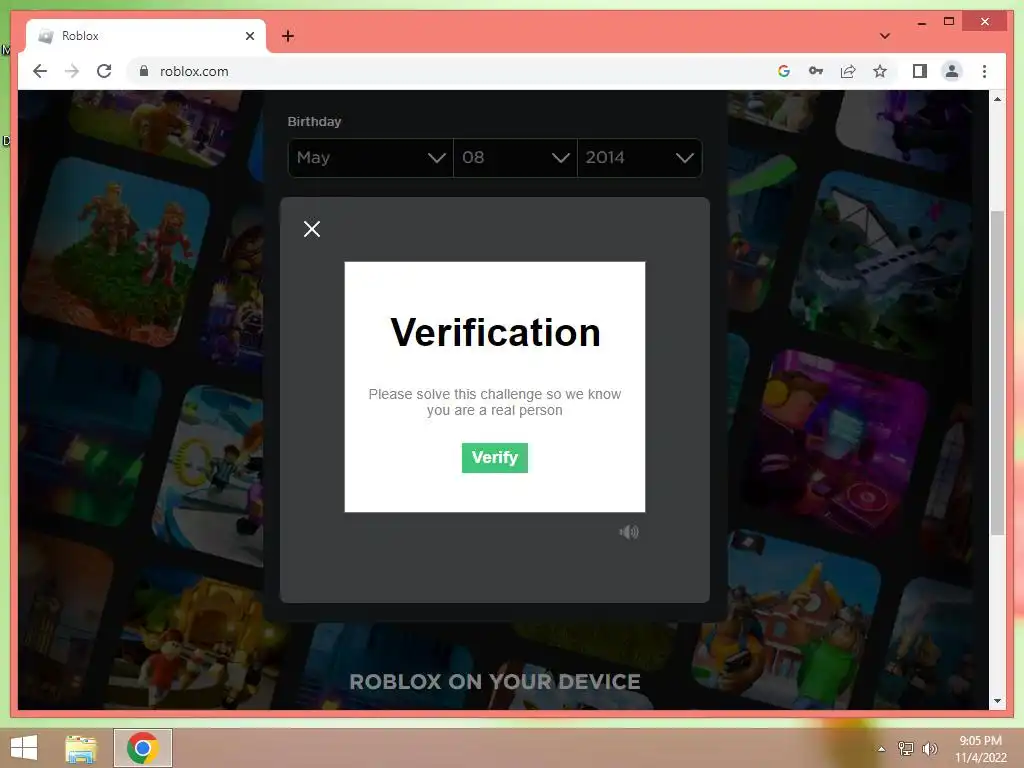Go back to the previous page in Chrome

coord(40,71)
